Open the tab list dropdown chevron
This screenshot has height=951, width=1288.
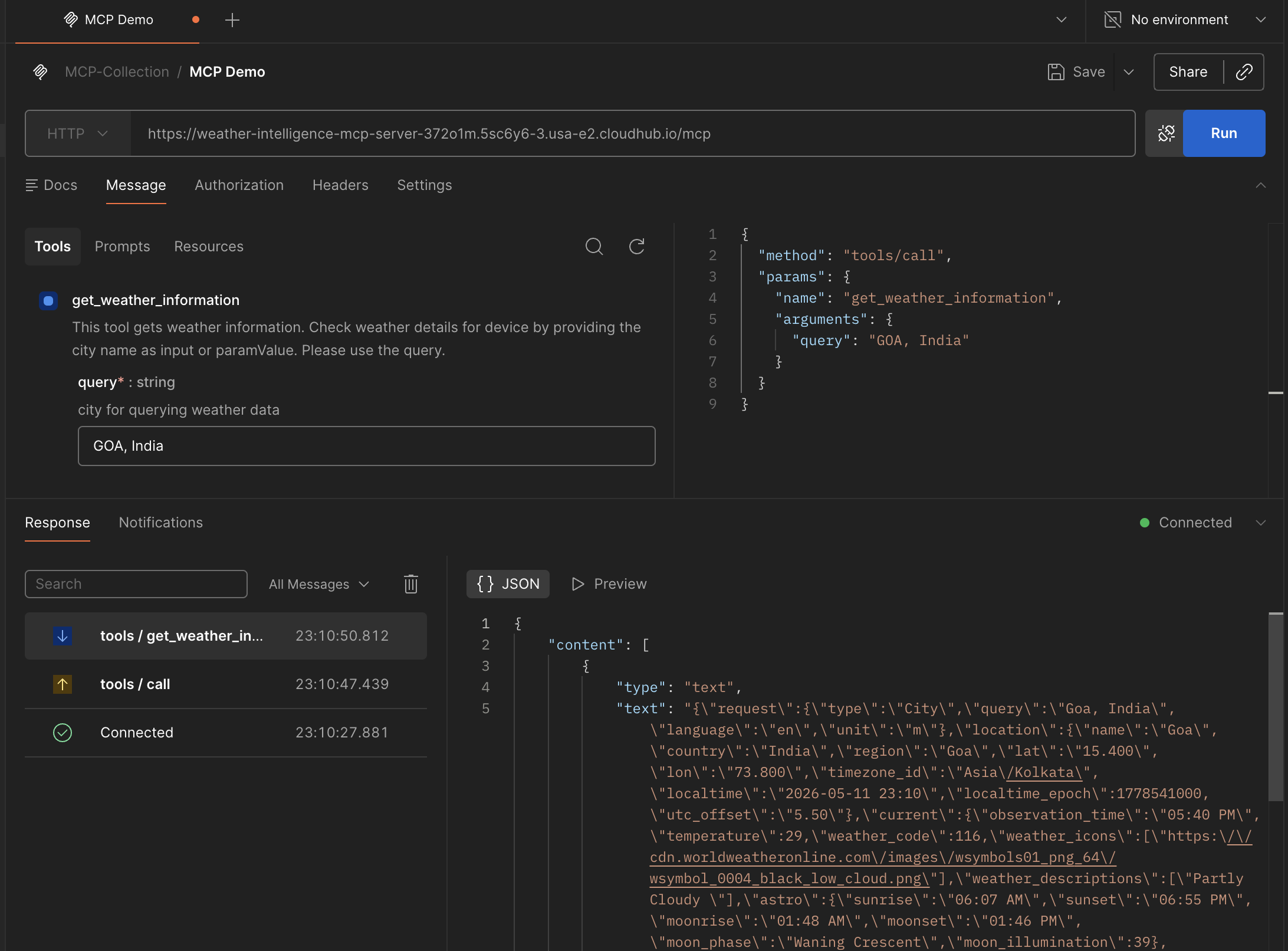pyautogui.click(x=1062, y=19)
